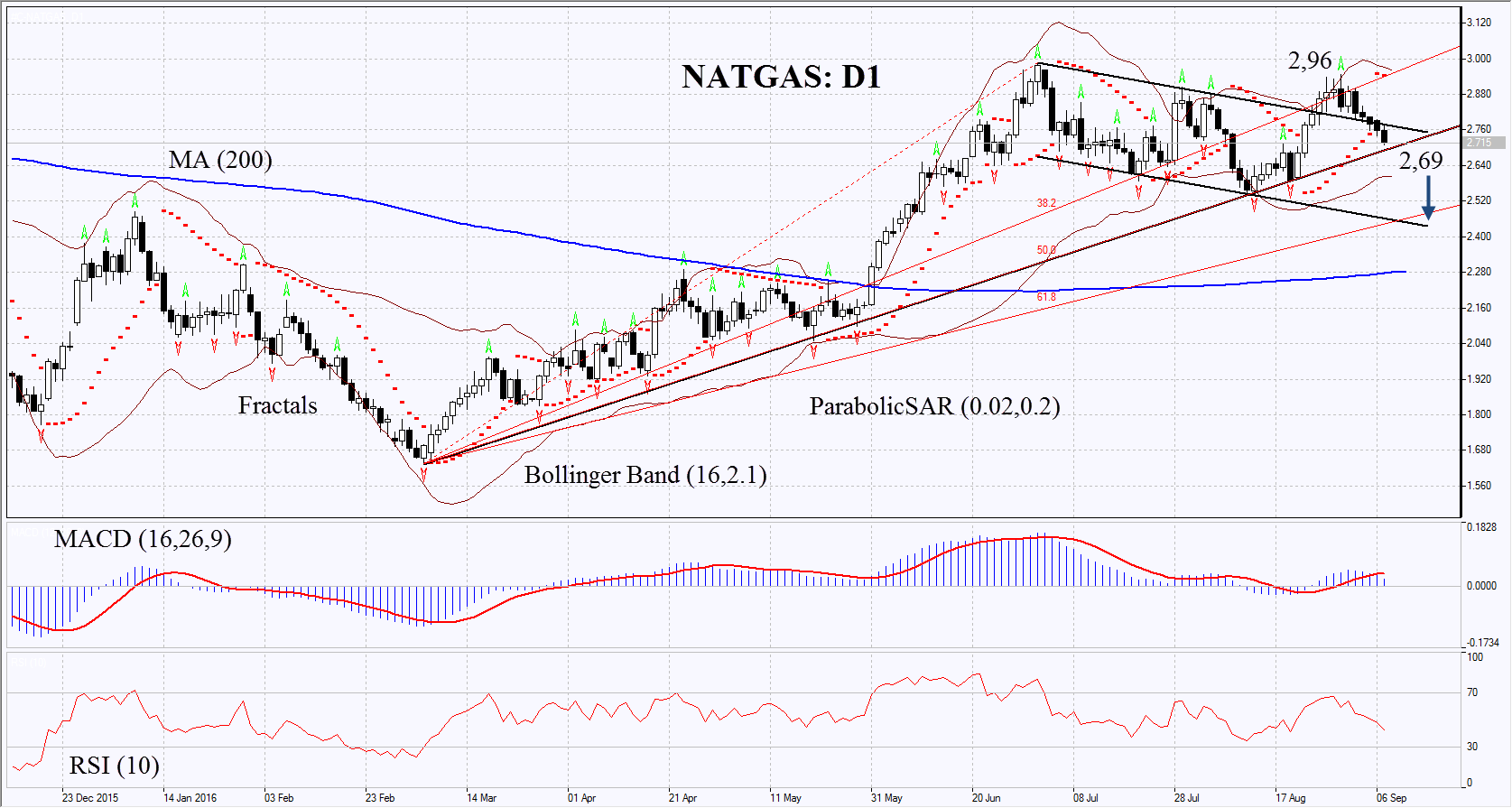
Task: Click the 23 Dec 2015 date label
Action: tap(89, 798)
